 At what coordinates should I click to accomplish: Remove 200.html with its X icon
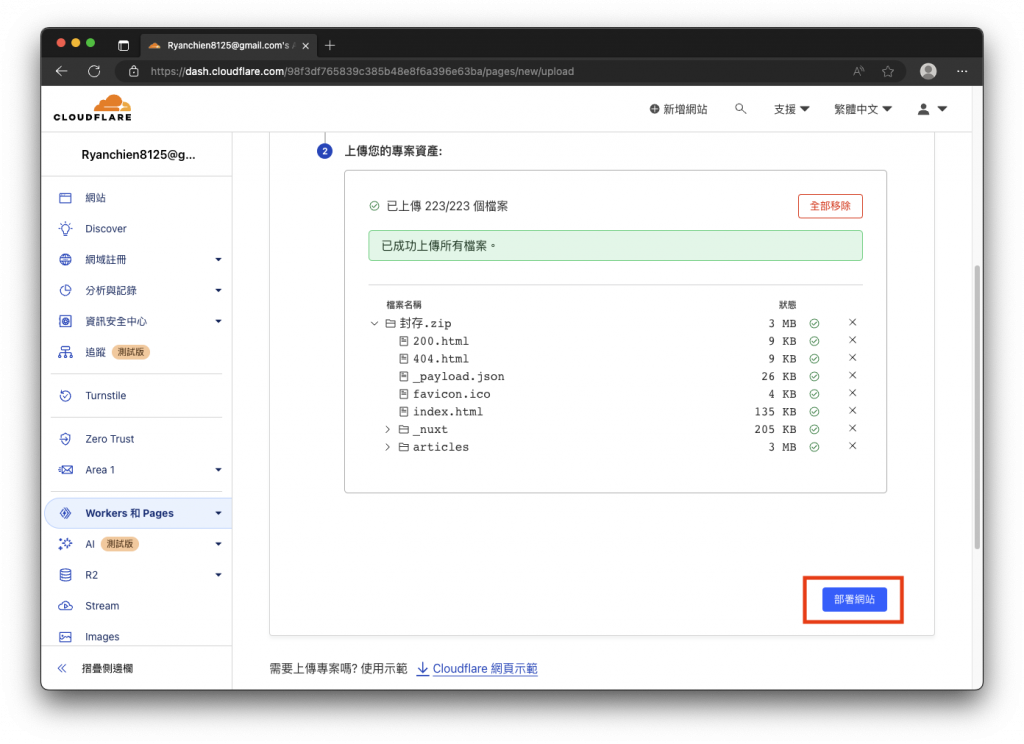[852, 340]
